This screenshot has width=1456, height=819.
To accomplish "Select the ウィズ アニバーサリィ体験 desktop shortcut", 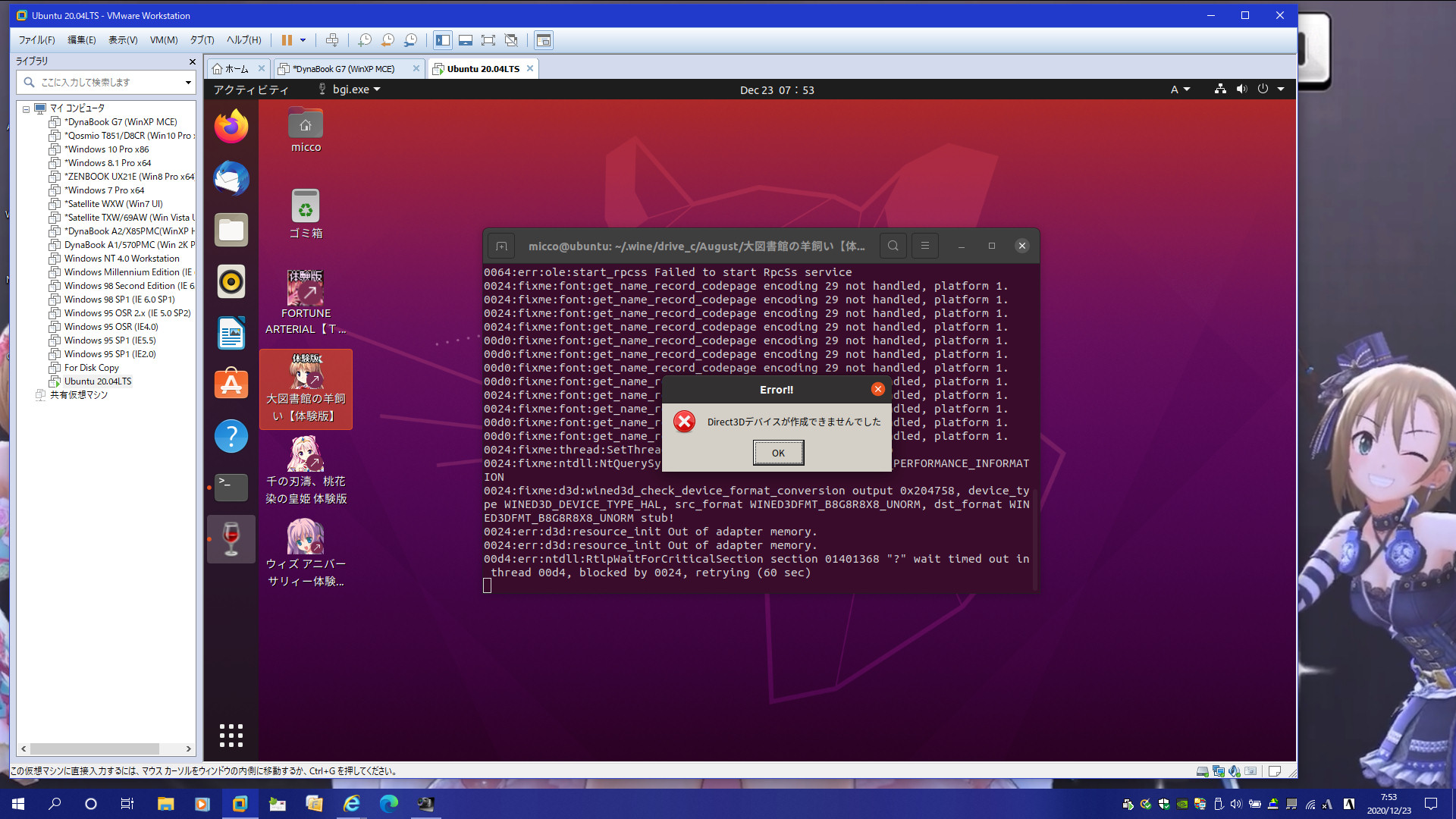I will [x=306, y=553].
